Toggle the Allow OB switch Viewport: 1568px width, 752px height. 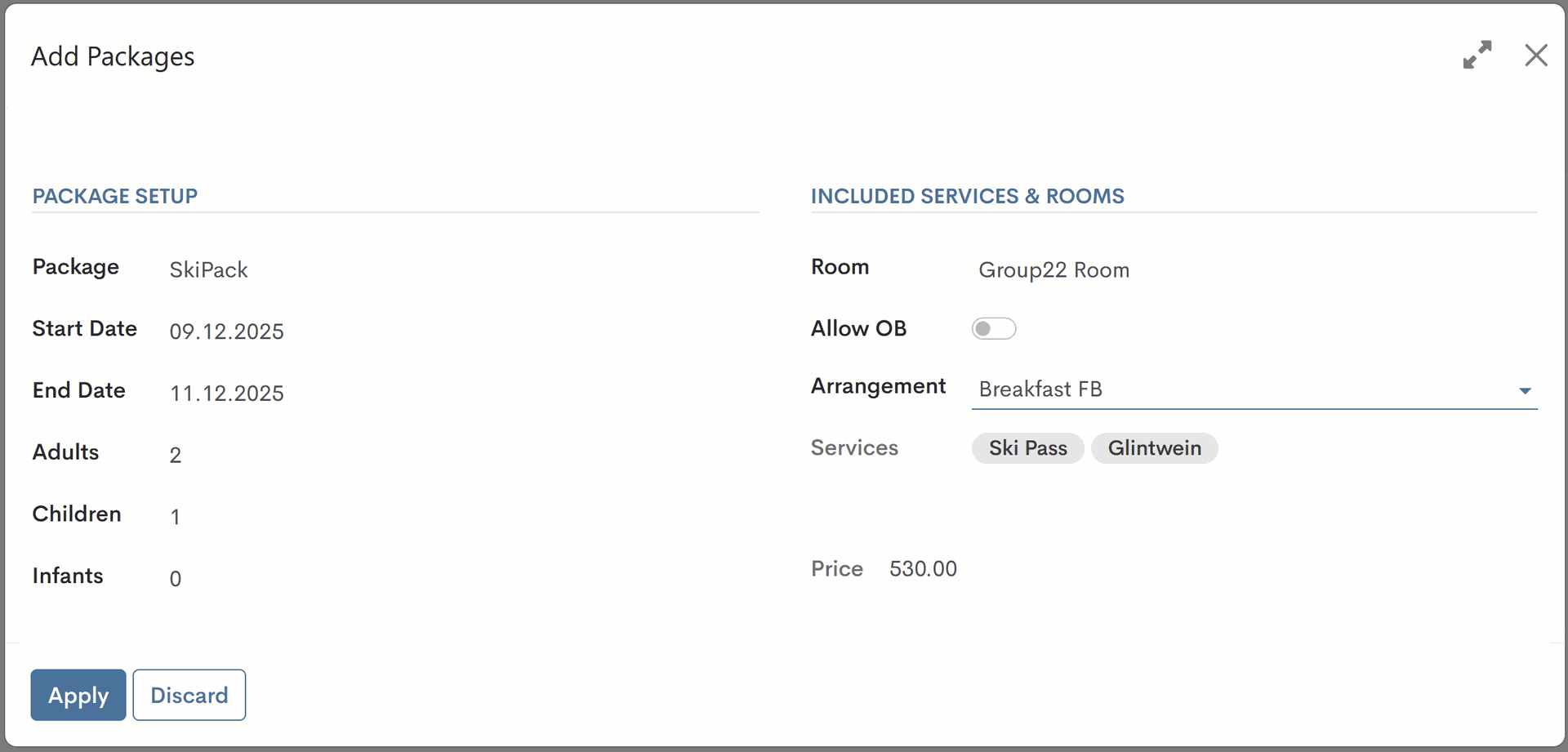tap(993, 328)
